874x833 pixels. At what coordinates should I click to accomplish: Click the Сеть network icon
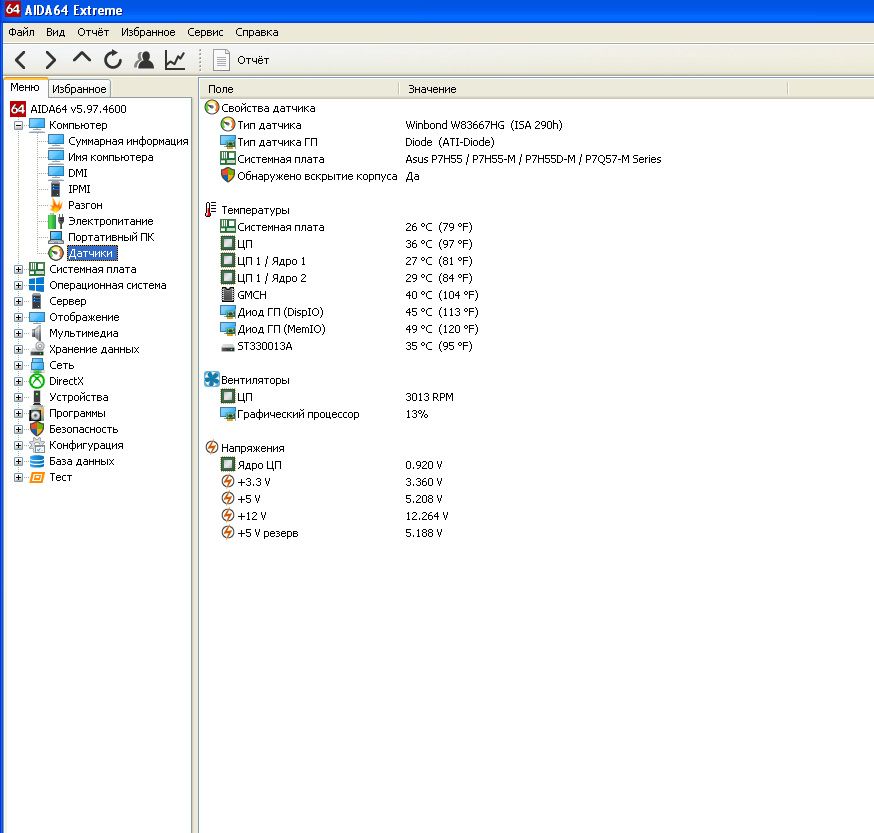click(x=37, y=365)
